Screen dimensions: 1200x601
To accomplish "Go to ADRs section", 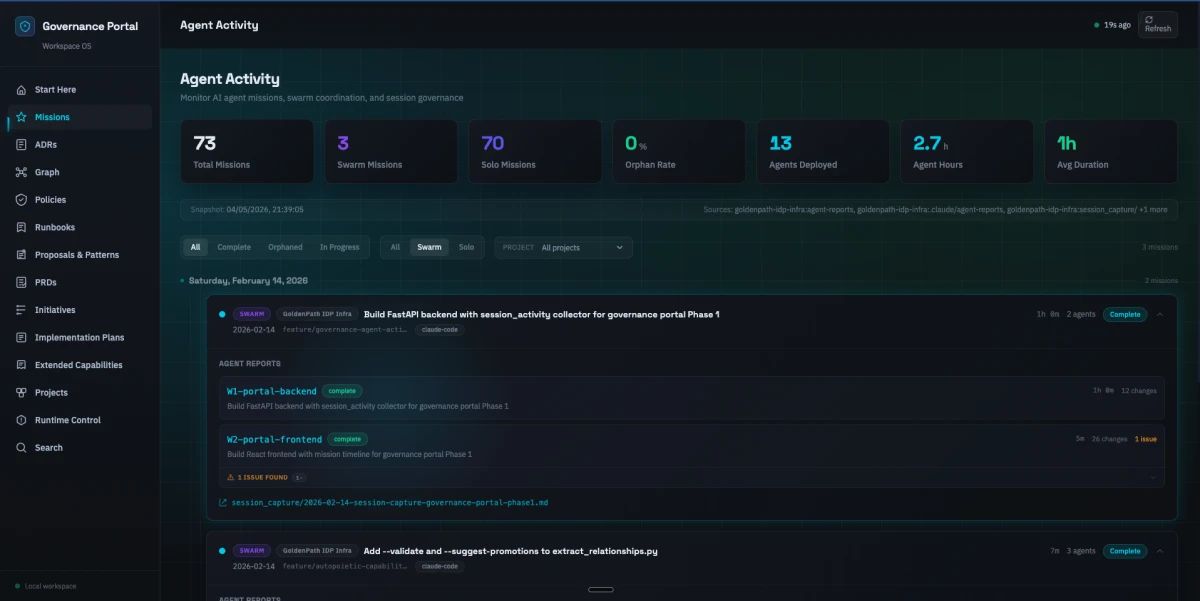I will (80, 145).
